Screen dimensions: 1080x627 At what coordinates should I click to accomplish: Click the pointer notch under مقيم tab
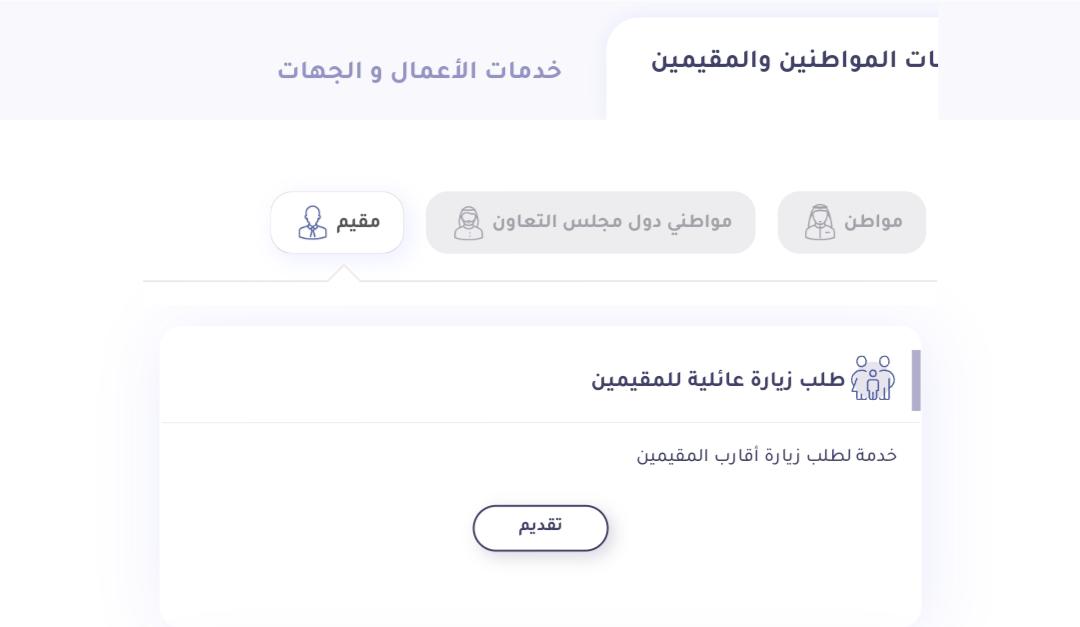tap(344, 274)
